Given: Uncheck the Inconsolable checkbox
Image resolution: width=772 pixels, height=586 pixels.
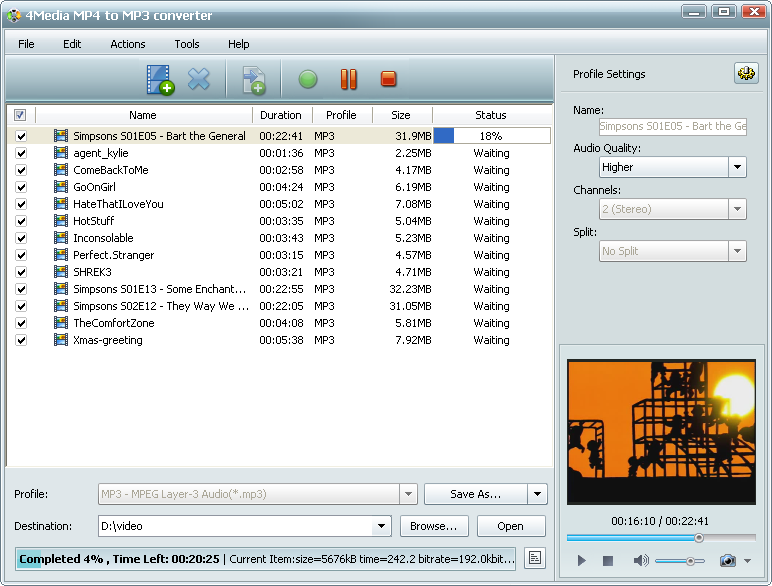Looking at the screenshot, I should point(21,238).
